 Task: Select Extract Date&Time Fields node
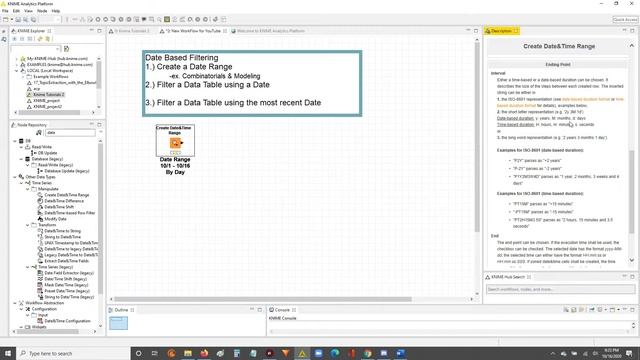coord(66,261)
